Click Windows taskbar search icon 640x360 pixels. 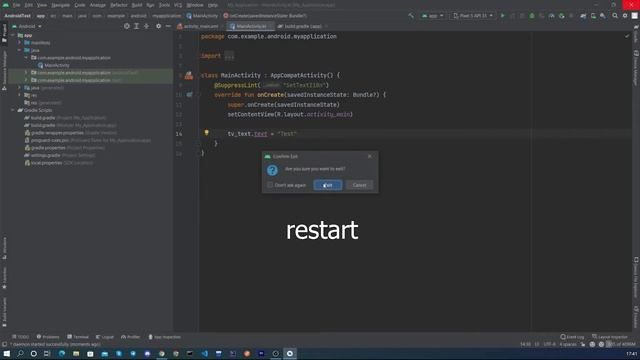click(20, 353)
